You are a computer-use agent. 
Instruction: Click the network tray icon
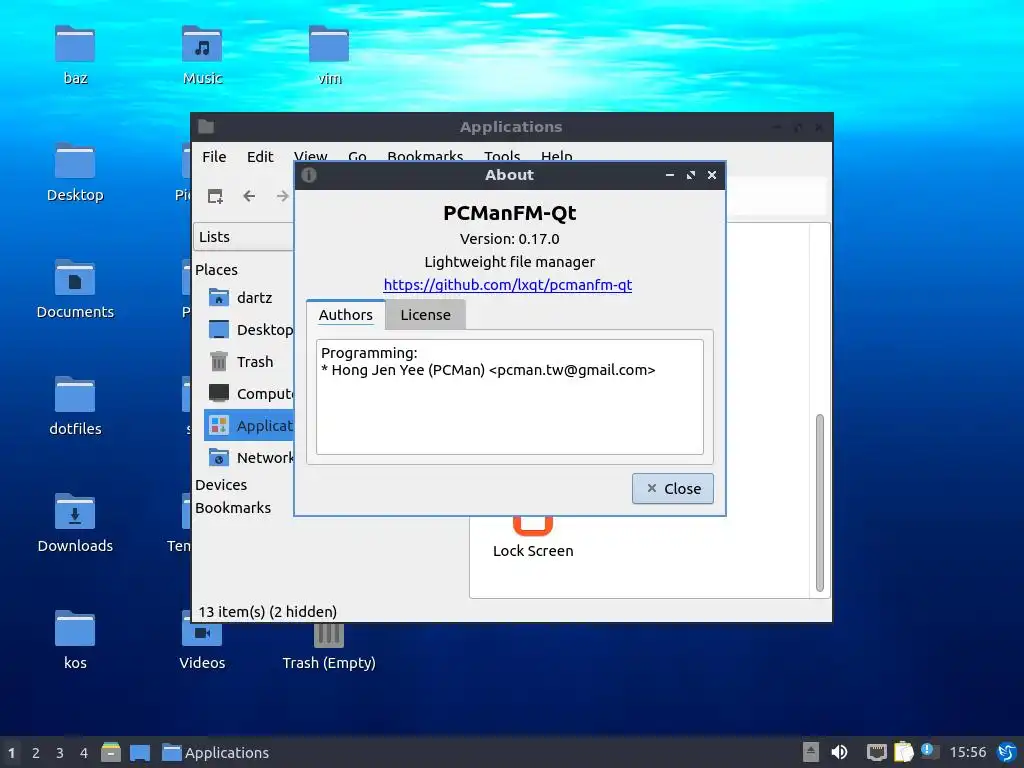[x=876, y=752]
